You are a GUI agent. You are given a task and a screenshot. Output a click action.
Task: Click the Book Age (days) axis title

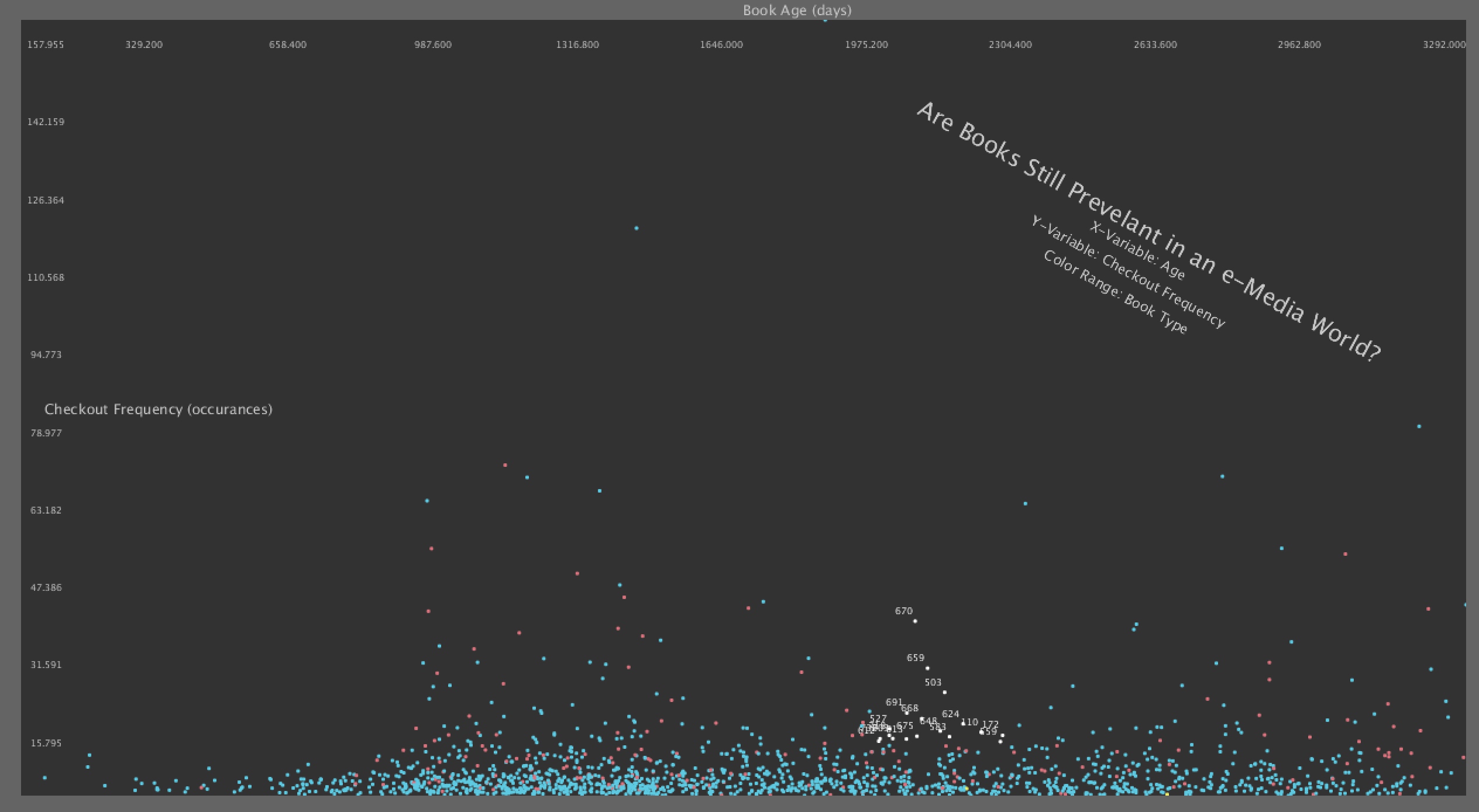click(x=797, y=10)
